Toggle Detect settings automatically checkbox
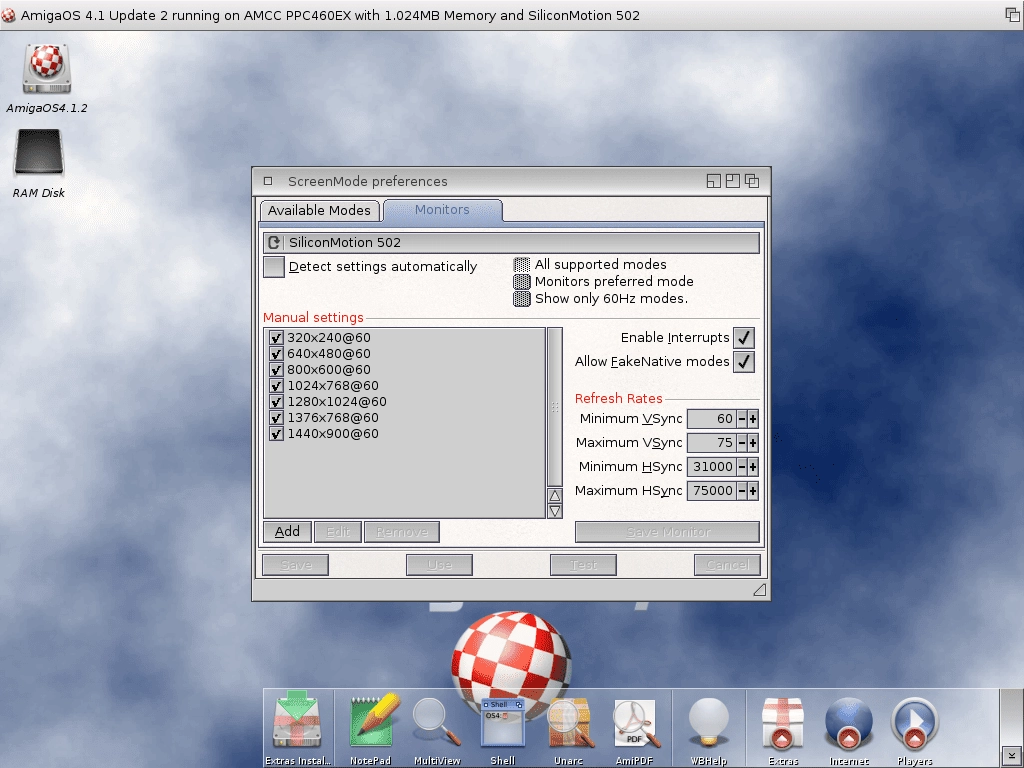1024x768 pixels. coord(274,267)
